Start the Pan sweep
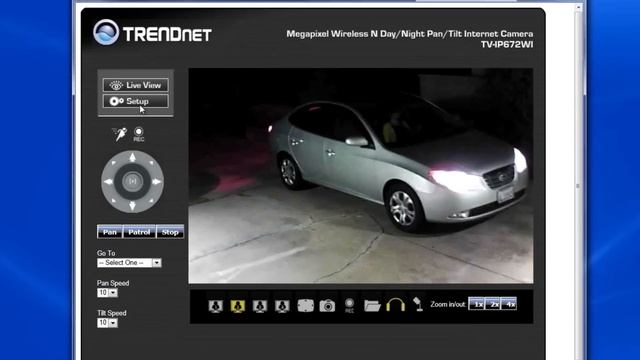 pos(110,232)
